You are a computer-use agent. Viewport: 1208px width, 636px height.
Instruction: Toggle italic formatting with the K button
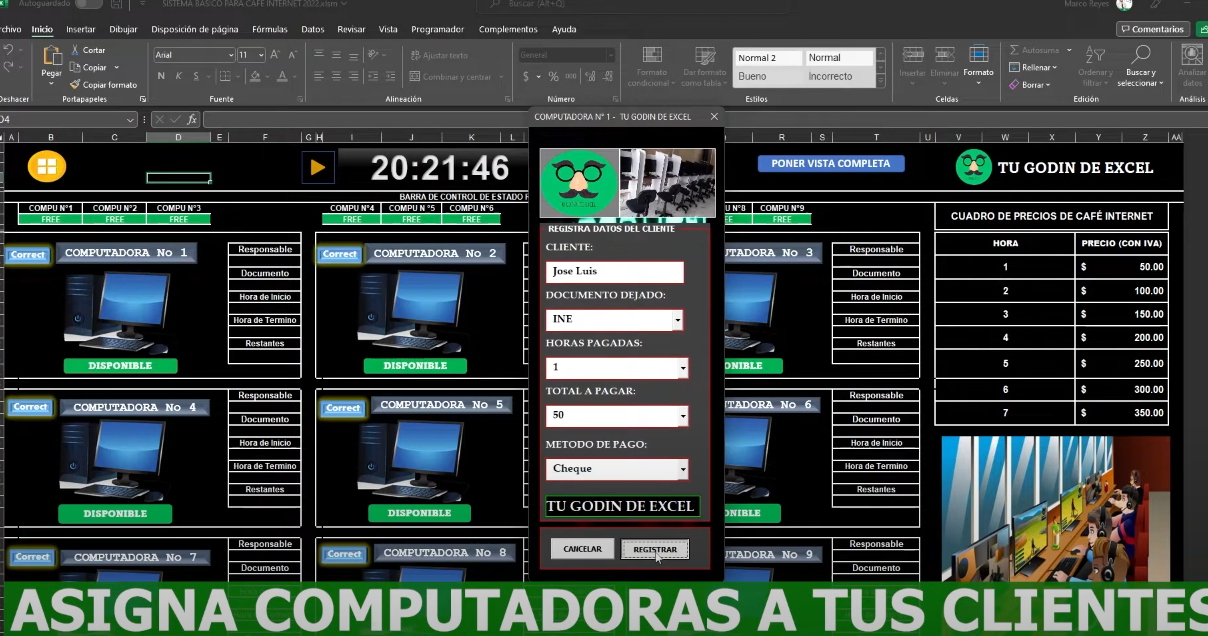pos(178,75)
